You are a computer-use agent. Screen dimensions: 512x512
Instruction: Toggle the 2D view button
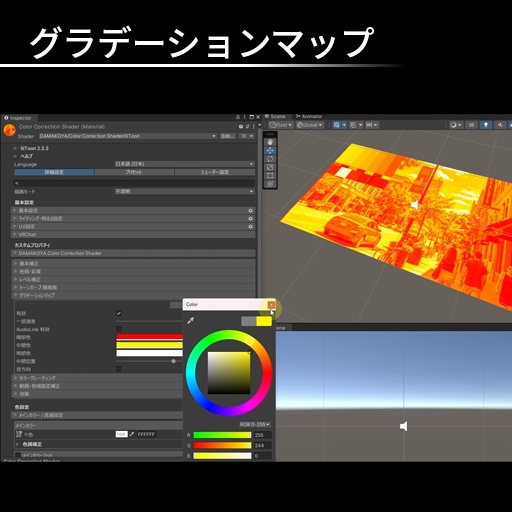click(x=471, y=125)
